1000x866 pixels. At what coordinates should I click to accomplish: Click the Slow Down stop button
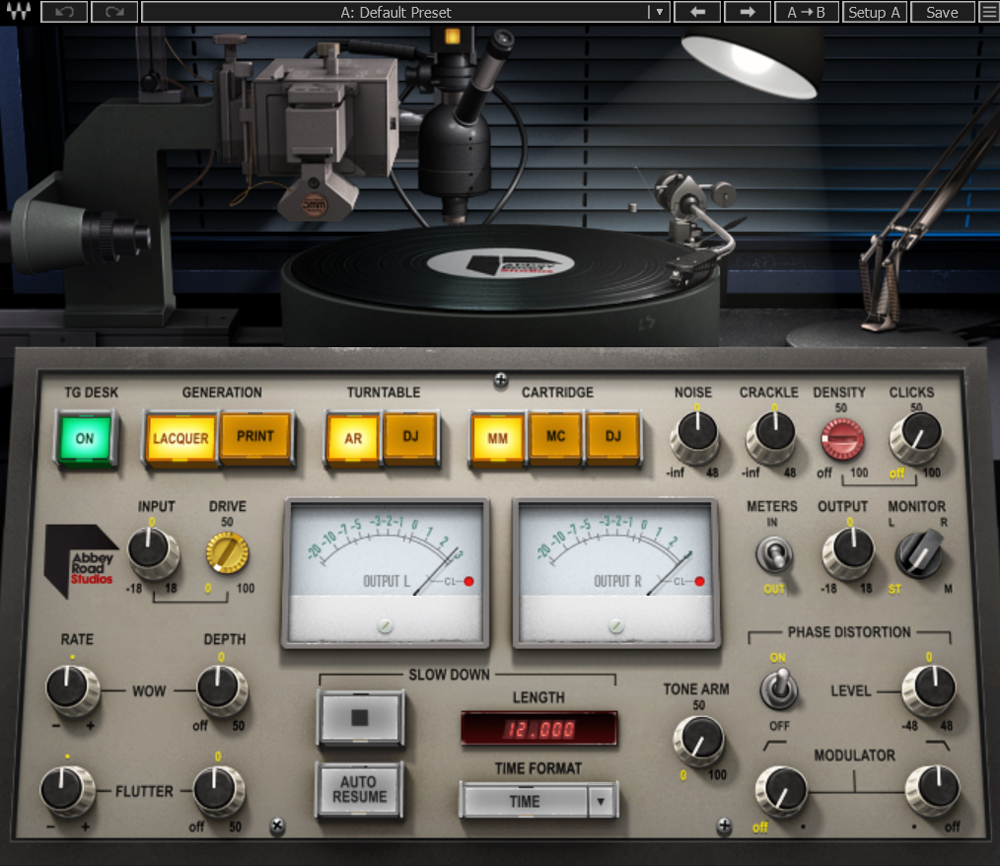[x=360, y=718]
